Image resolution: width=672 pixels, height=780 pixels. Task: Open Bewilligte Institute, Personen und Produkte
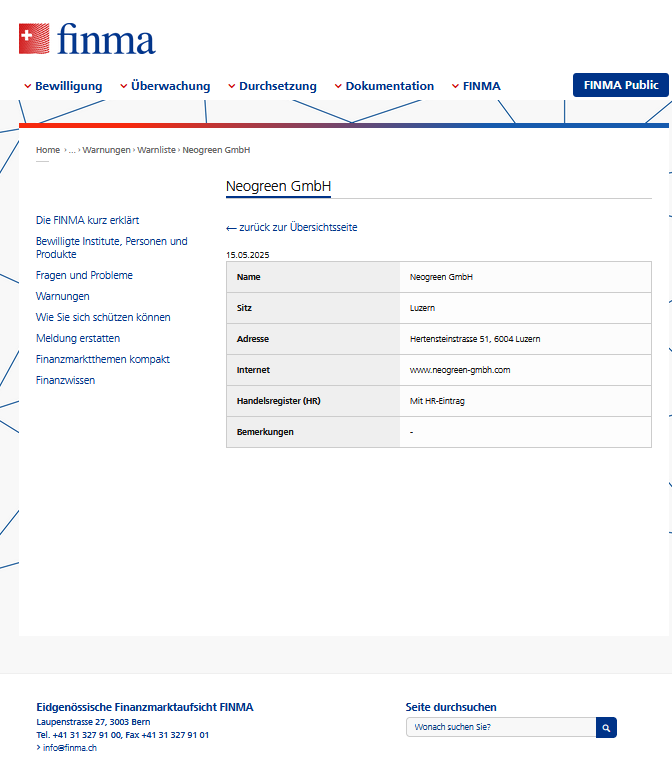coord(112,248)
